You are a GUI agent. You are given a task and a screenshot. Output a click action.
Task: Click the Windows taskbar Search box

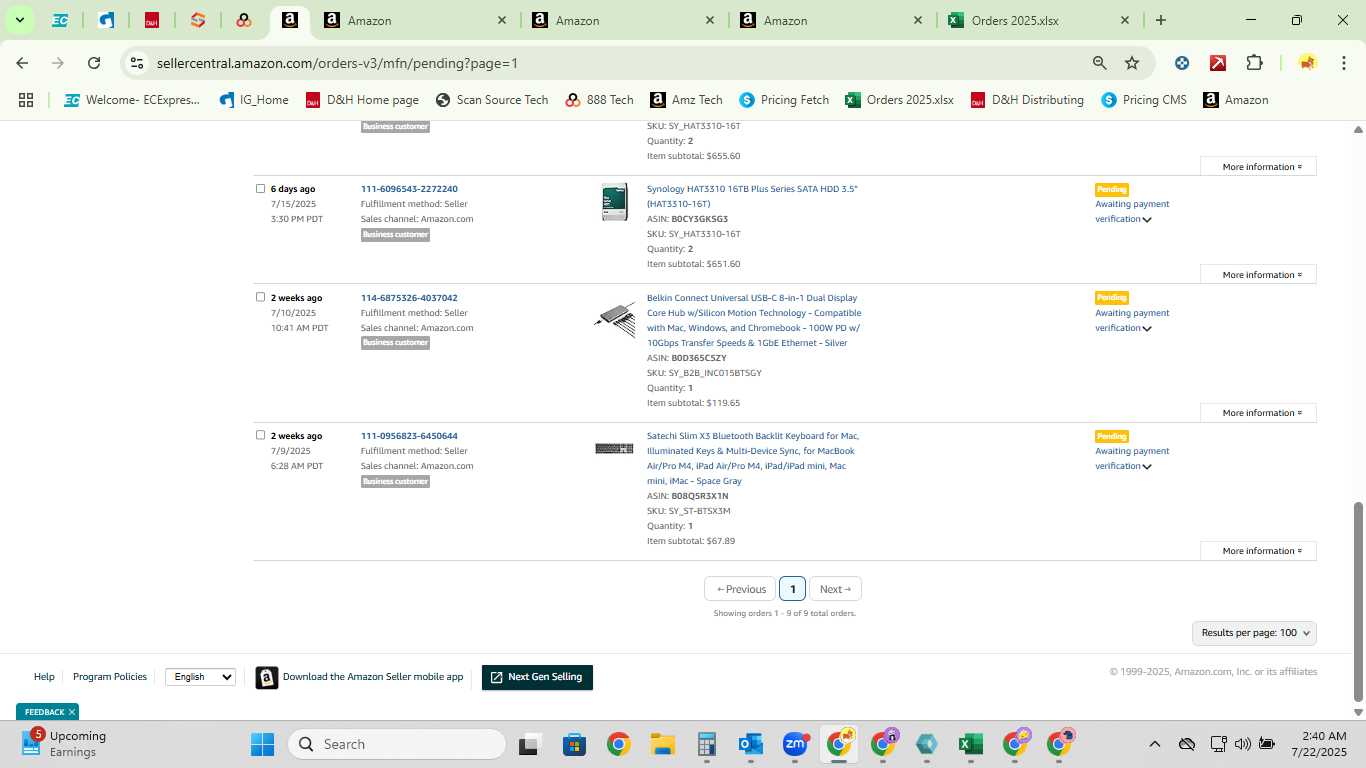point(397,744)
